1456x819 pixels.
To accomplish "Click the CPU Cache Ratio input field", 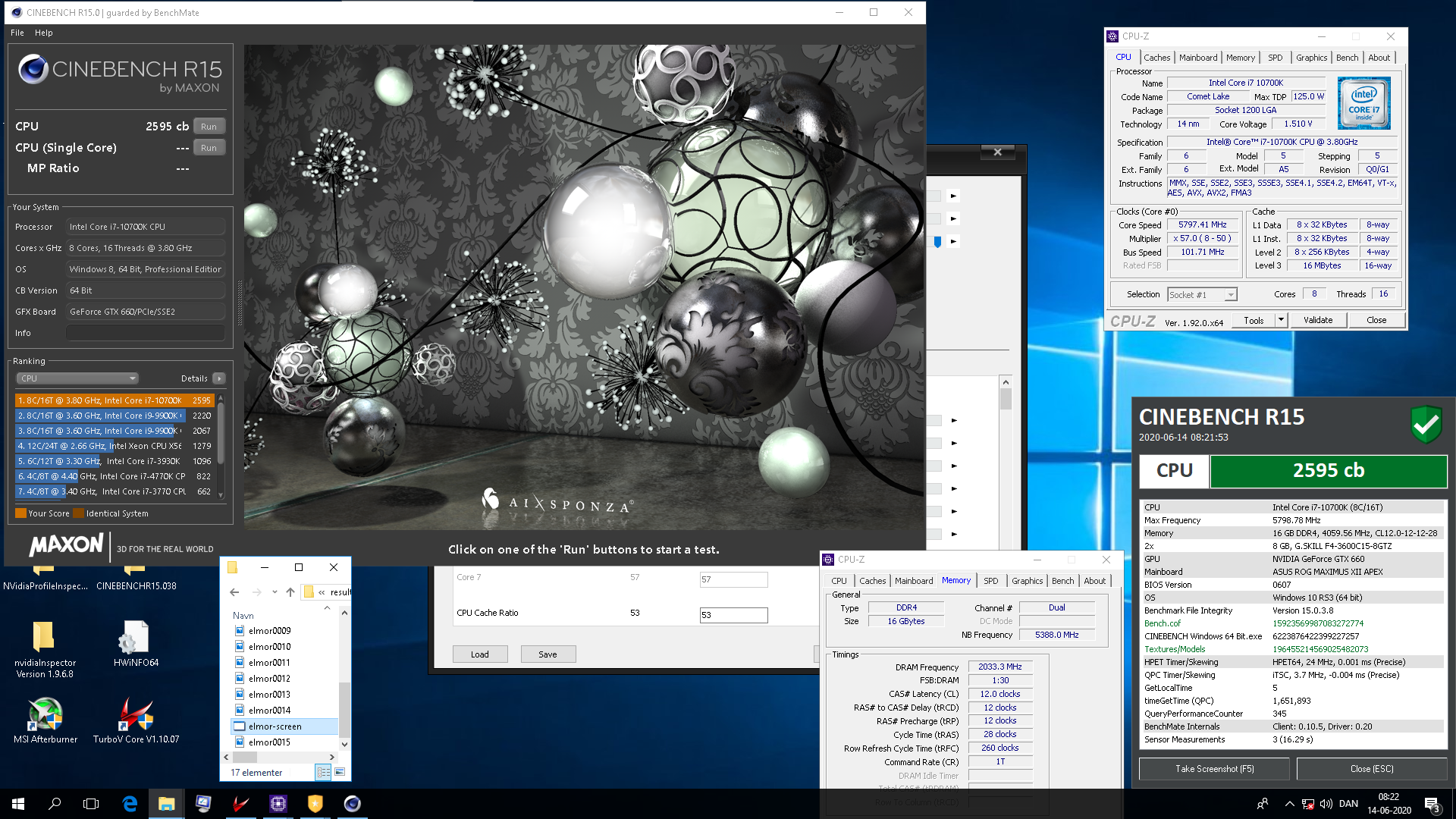I will [733, 615].
